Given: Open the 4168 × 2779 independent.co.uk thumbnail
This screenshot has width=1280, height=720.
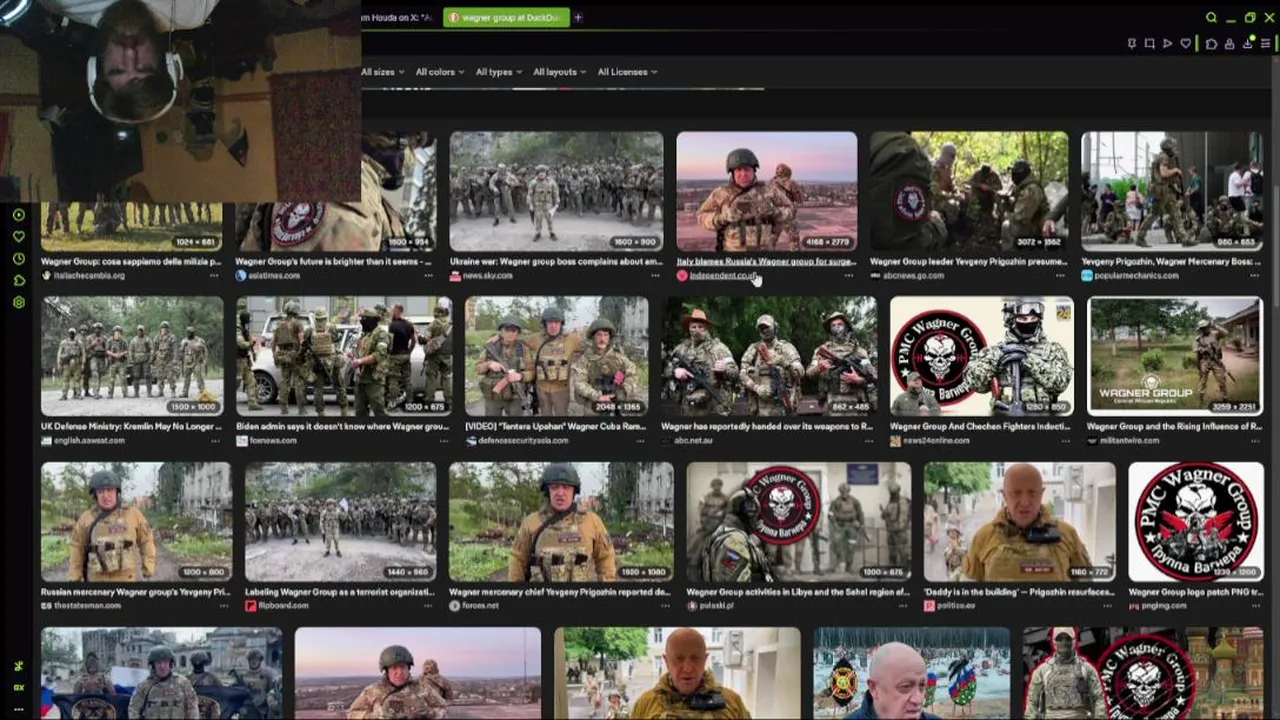Looking at the screenshot, I should 766,191.
